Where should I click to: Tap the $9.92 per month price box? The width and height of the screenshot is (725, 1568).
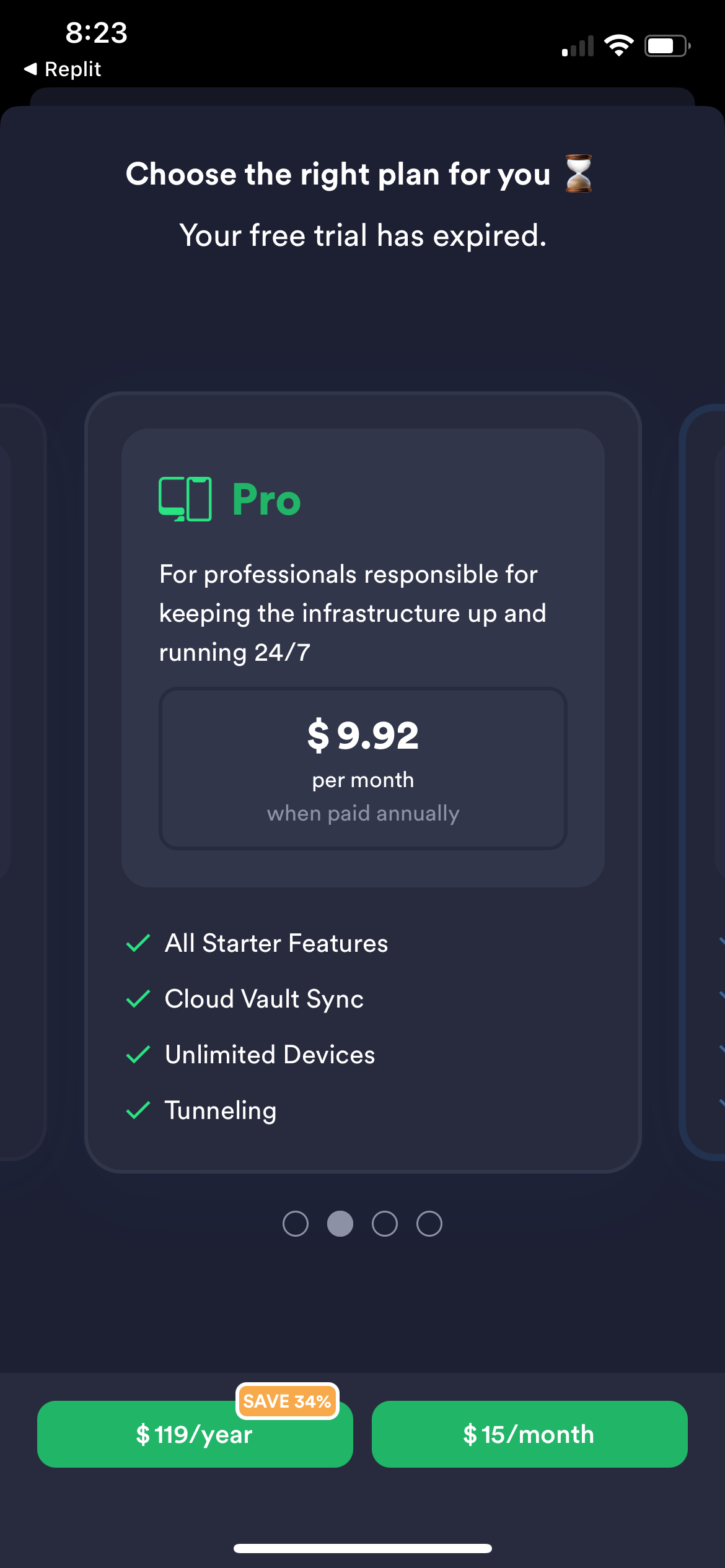[x=363, y=768]
